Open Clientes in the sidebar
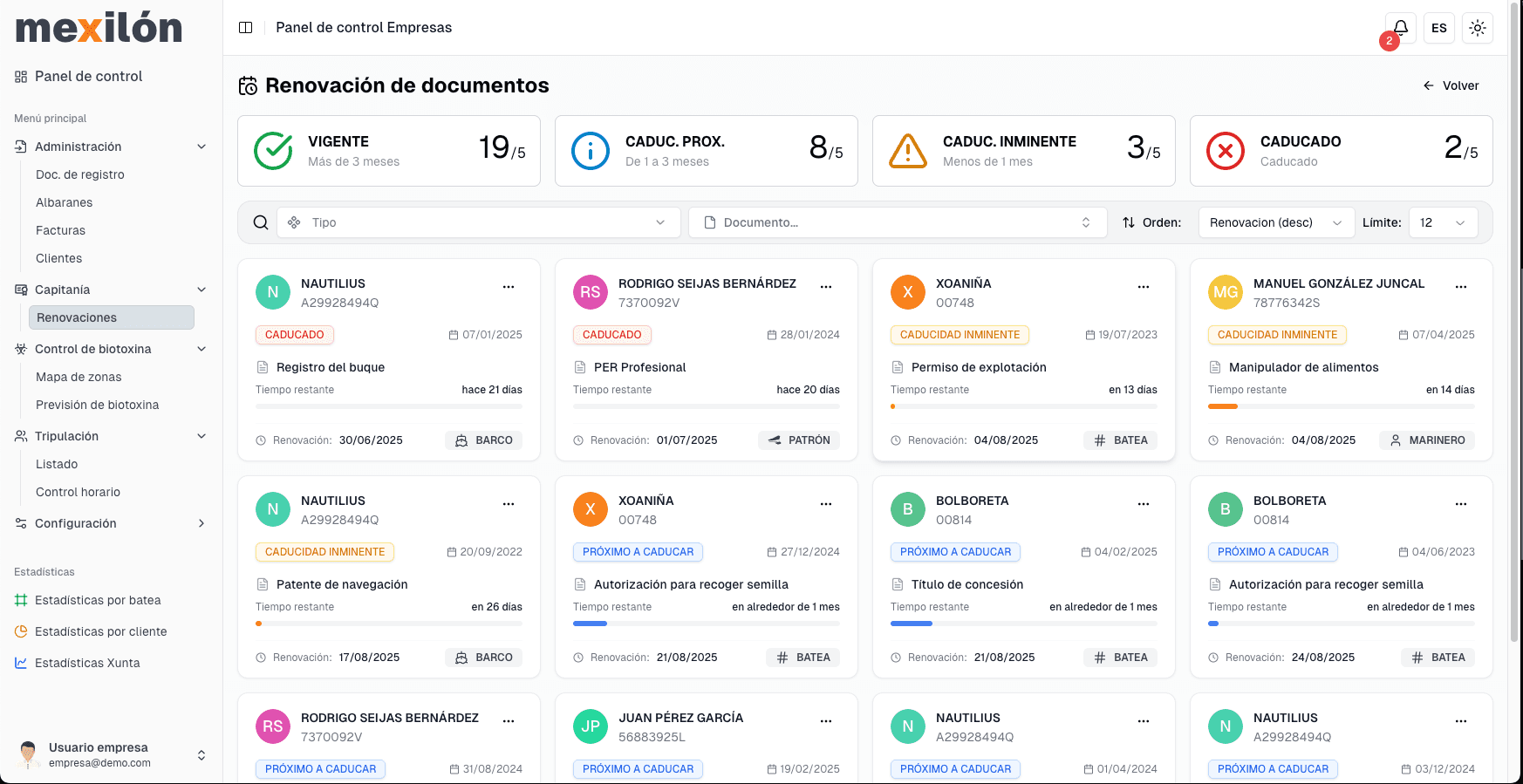 [x=59, y=258]
